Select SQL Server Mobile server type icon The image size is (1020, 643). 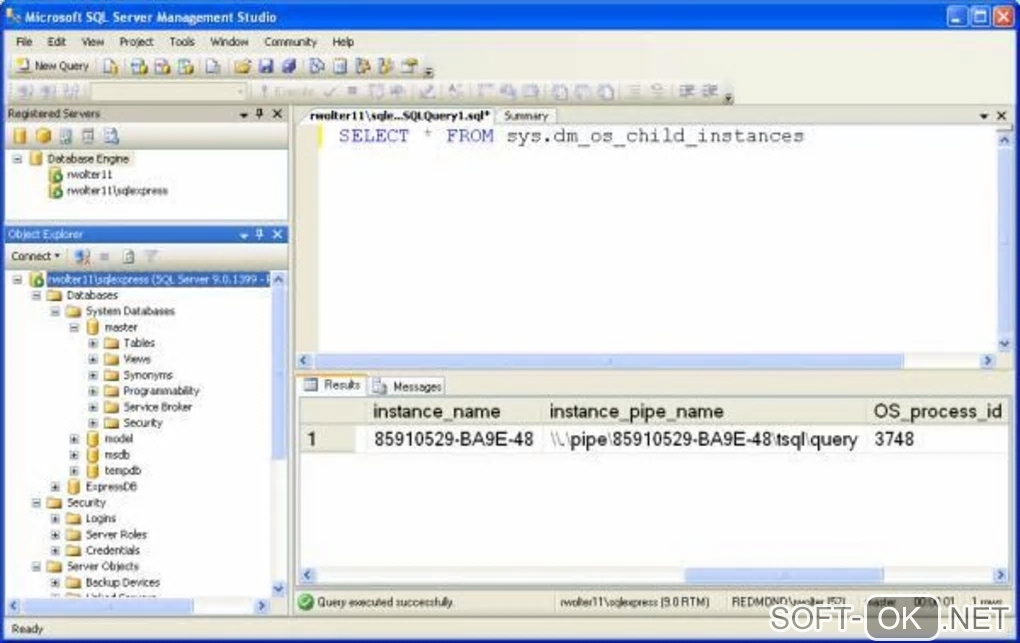88,136
